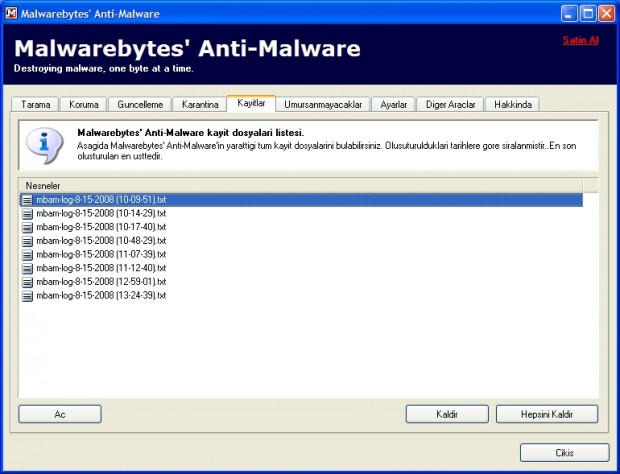Maximize the Malwarebytes window
This screenshot has height=474, width=620.
pyautogui.click(x=588, y=13)
